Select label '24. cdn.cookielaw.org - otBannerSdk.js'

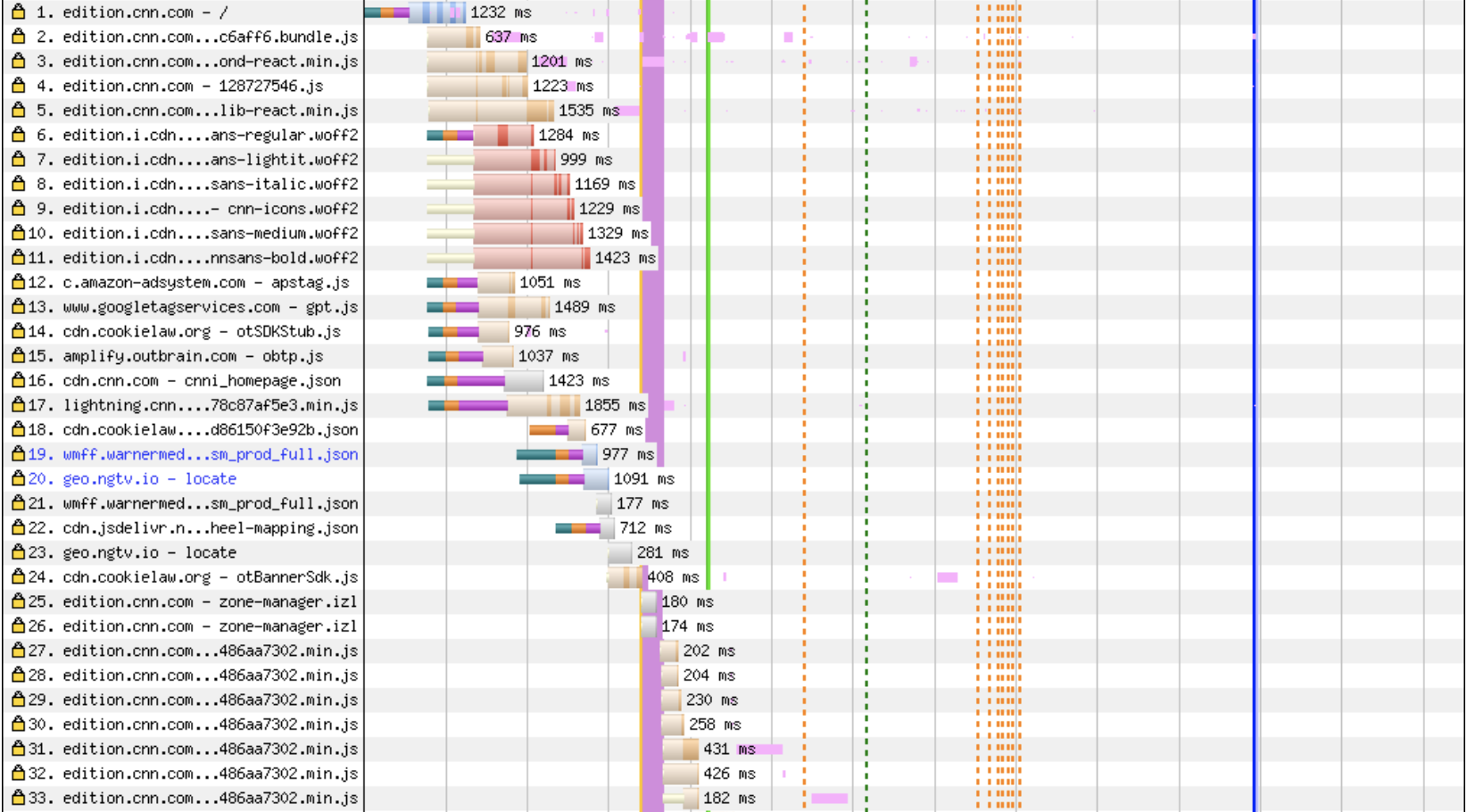(193, 576)
